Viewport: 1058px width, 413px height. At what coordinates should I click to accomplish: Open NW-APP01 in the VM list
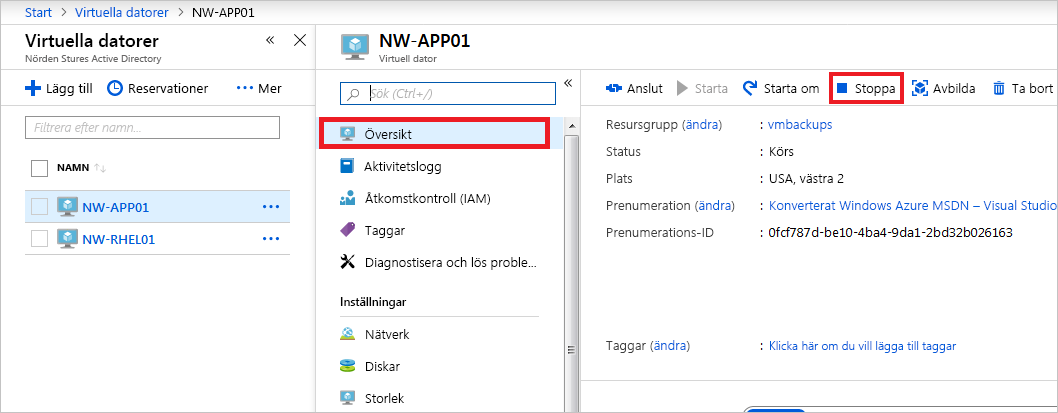point(115,208)
